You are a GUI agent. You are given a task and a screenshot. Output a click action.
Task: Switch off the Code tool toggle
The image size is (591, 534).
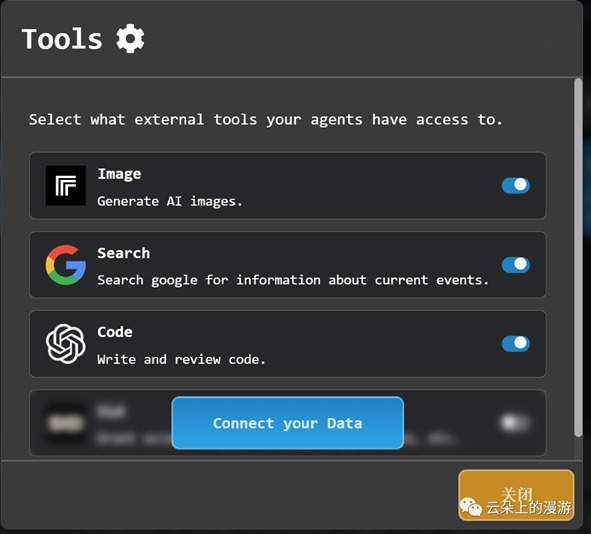[x=516, y=344]
